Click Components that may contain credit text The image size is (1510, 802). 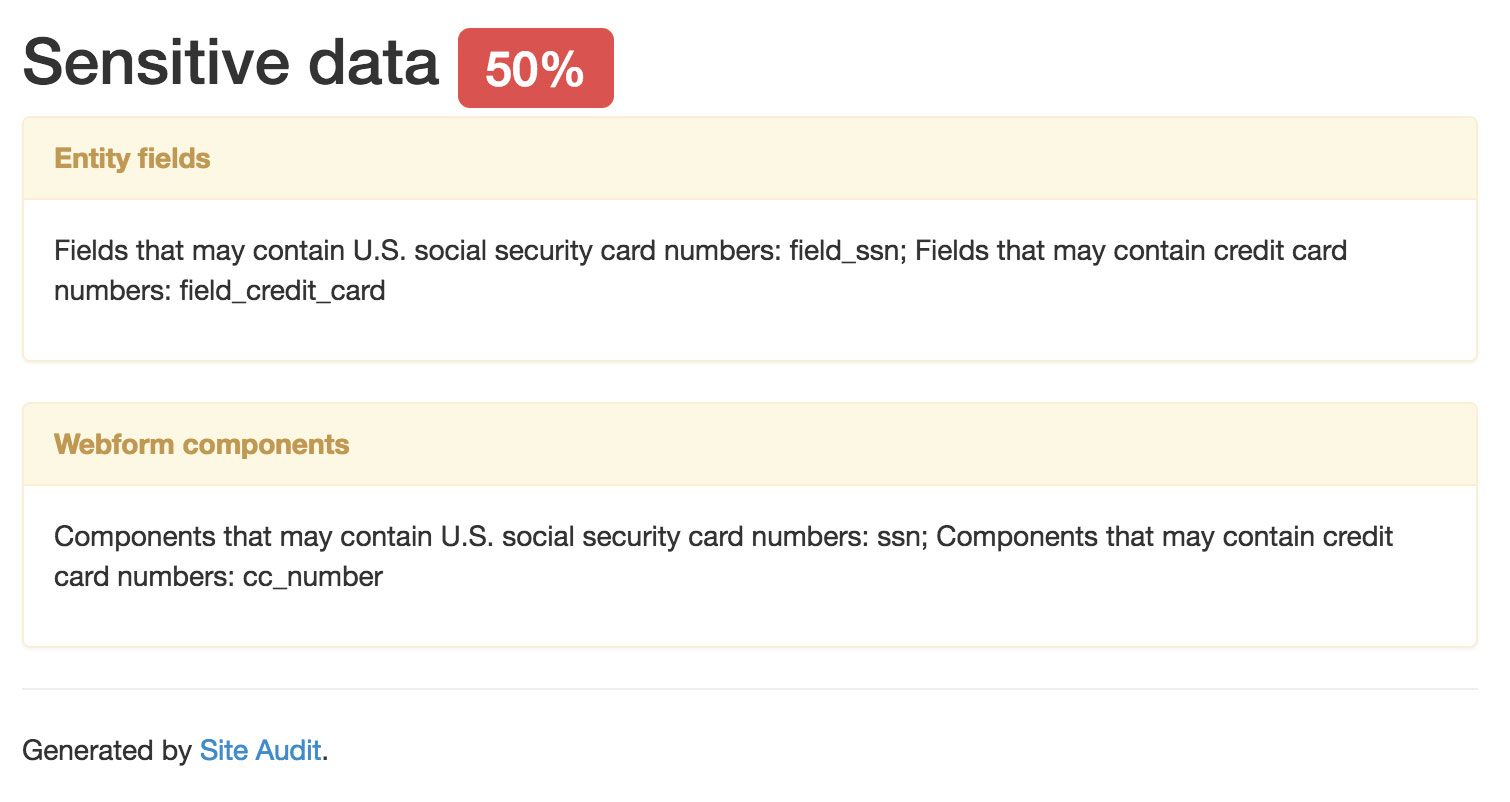pyautogui.click(x=1164, y=536)
